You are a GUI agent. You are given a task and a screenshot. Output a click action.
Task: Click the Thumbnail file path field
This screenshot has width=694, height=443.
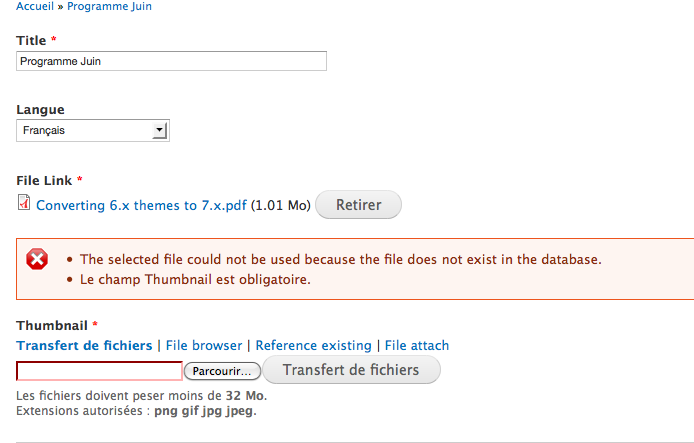[x=99, y=371]
